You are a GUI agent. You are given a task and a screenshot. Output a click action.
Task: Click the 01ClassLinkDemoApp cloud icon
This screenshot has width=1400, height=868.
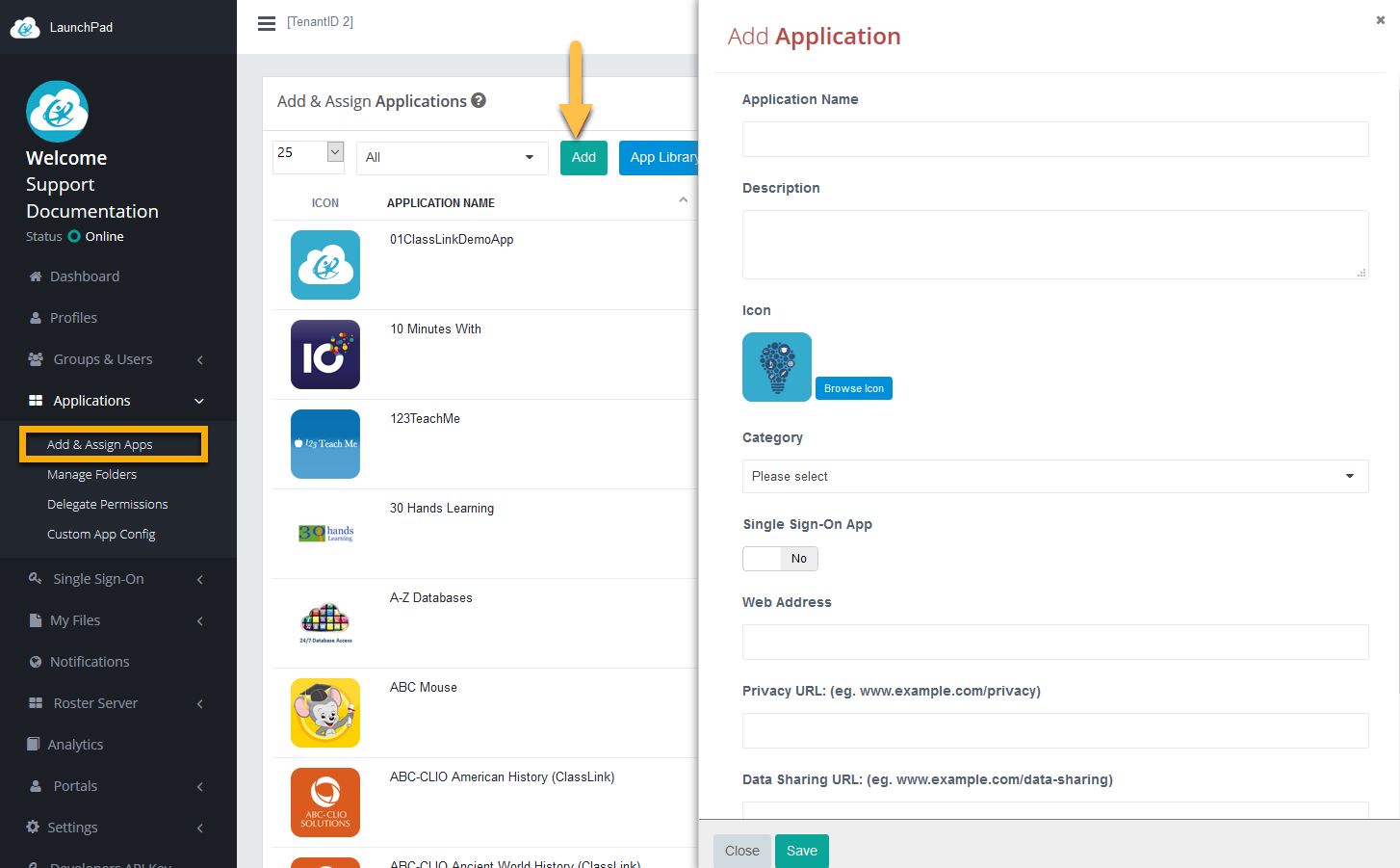click(x=325, y=265)
